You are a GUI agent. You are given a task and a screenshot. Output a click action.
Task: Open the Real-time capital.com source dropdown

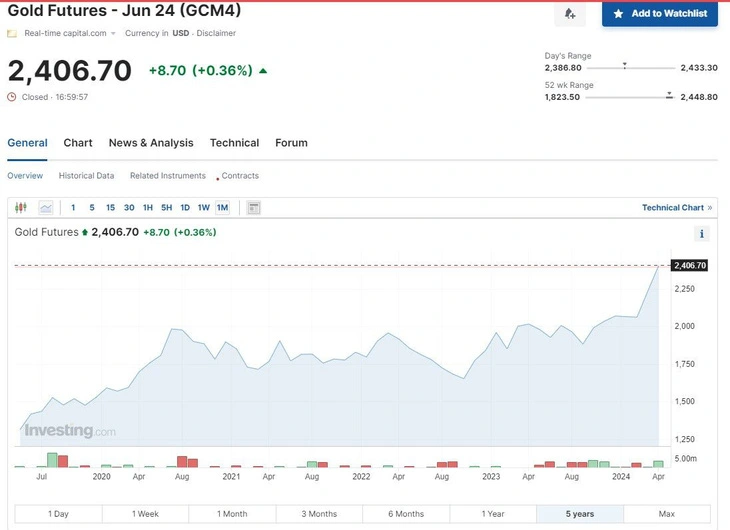point(113,33)
